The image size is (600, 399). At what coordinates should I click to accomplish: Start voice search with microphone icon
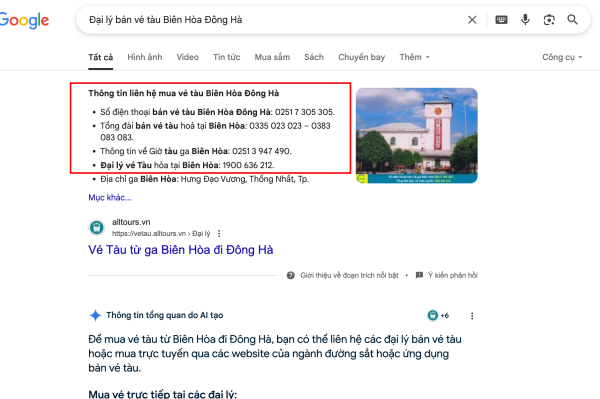[525, 20]
